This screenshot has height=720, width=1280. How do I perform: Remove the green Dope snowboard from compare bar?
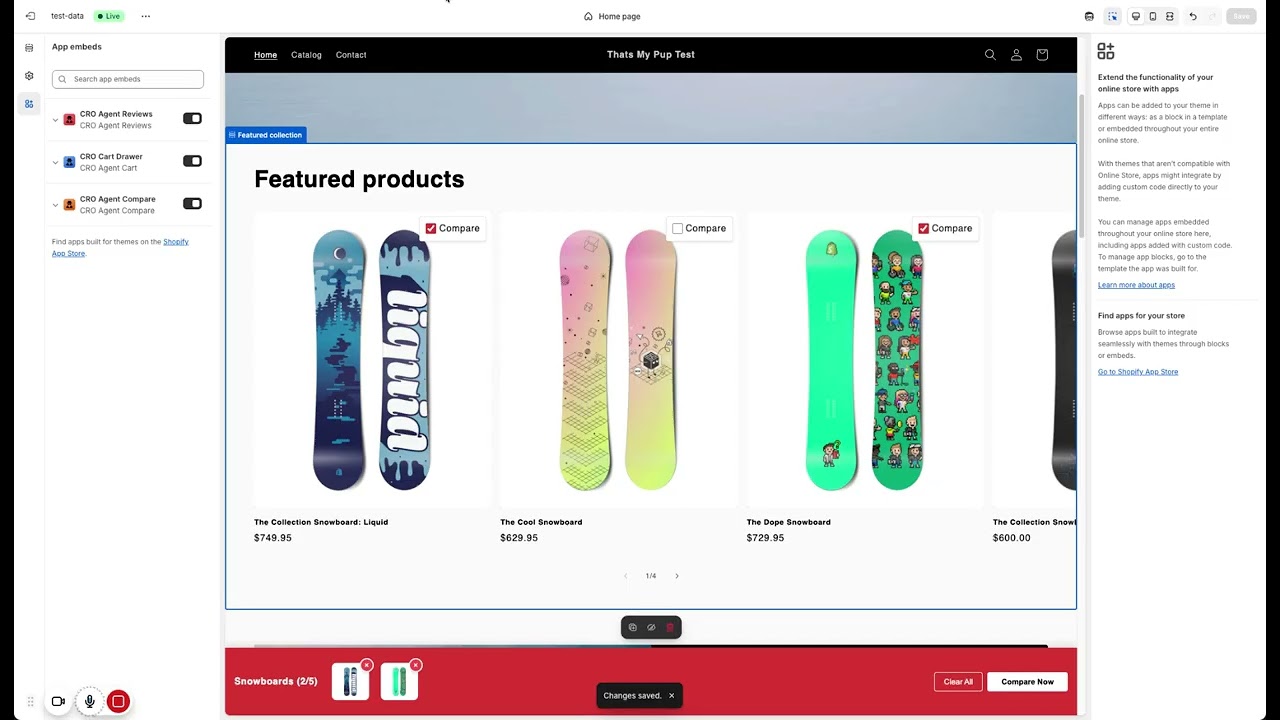click(416, 665)
